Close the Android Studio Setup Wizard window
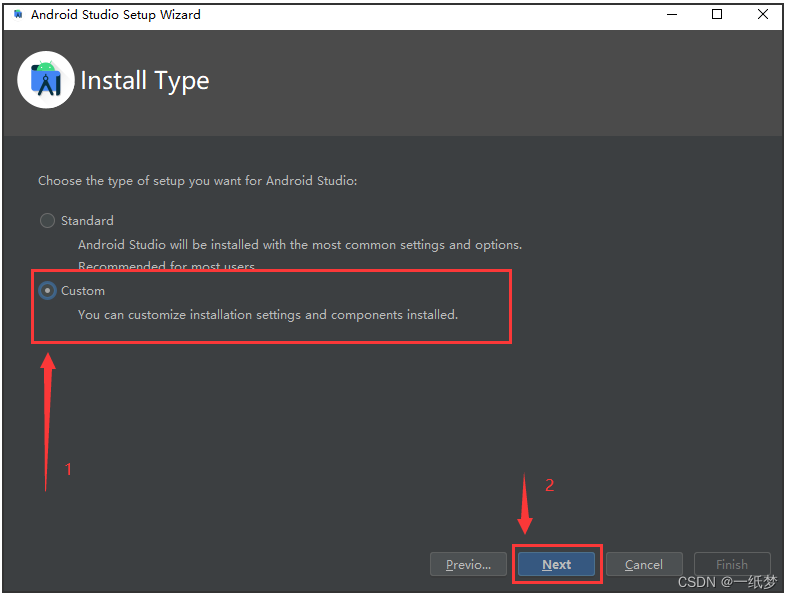Viewport: 787px width, 595px height. point(762,15)
